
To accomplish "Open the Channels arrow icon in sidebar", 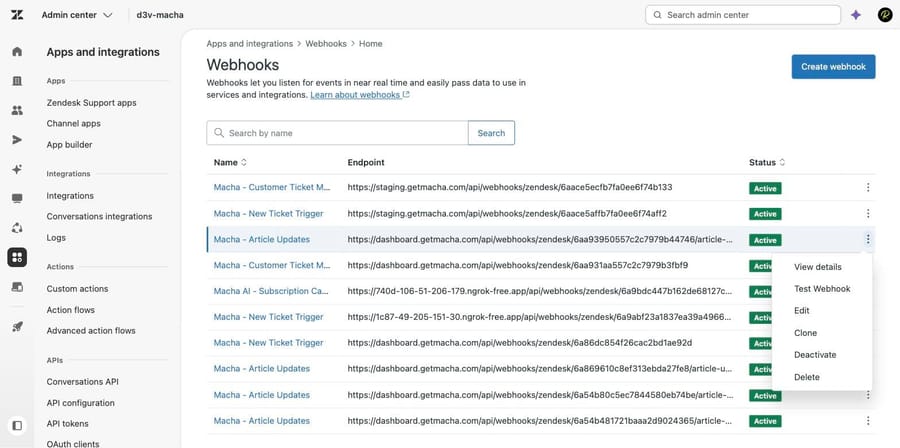I will pyautogui.click(x=17, y=139).
